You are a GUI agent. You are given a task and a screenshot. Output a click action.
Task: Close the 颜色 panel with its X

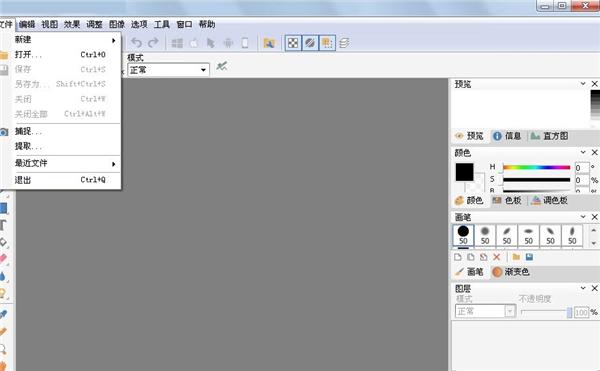594,152
